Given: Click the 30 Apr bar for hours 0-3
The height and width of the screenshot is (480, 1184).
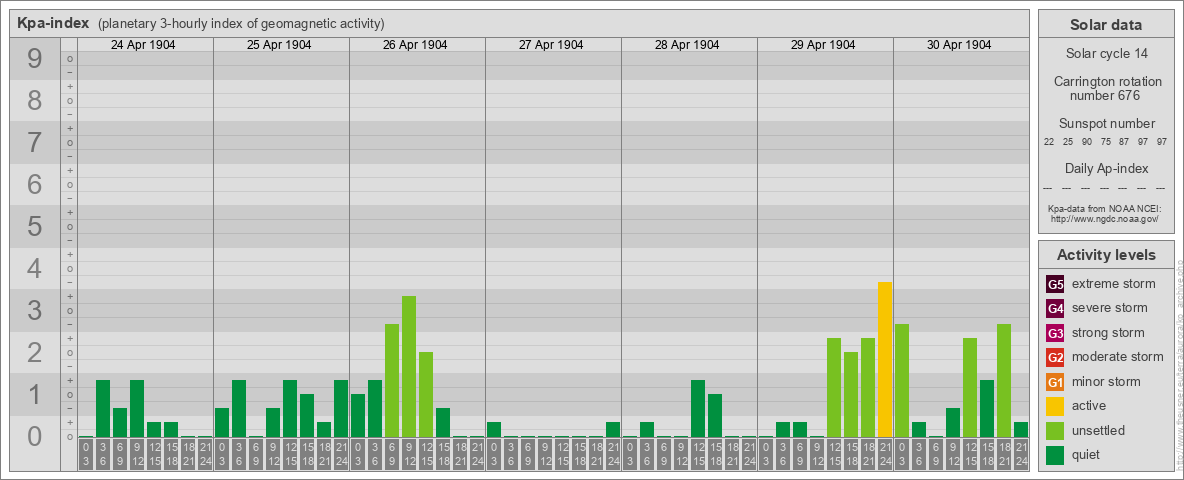Looking at the screenshot, I should tap(902, 381).
